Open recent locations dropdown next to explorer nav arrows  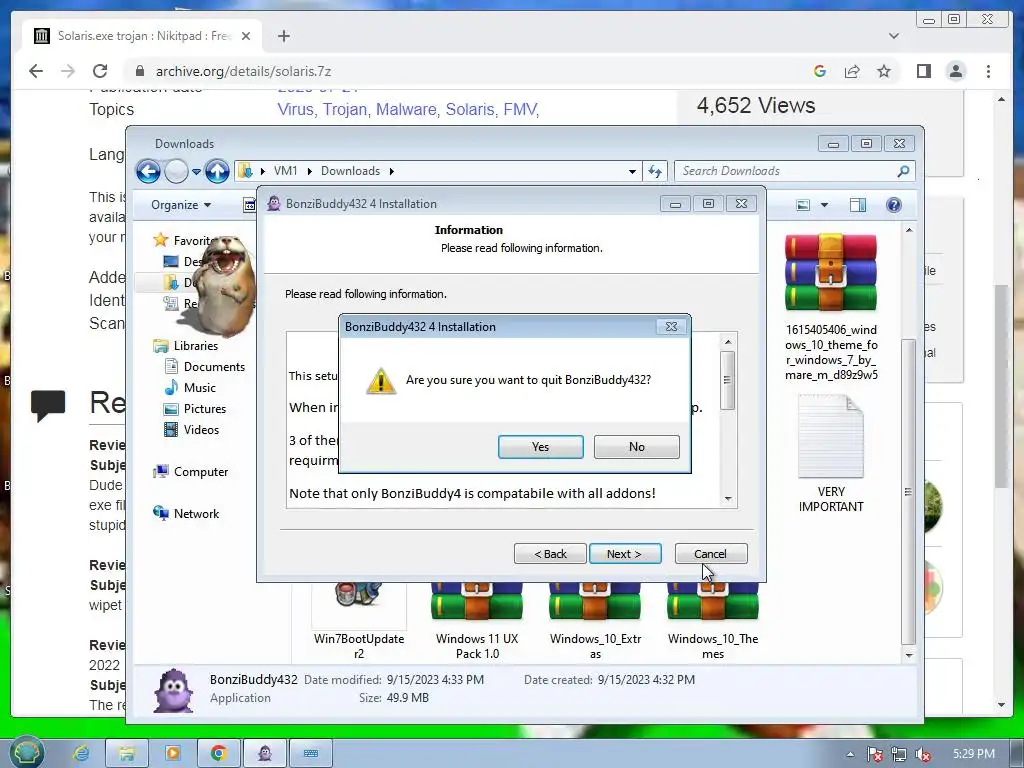[196, 172]
